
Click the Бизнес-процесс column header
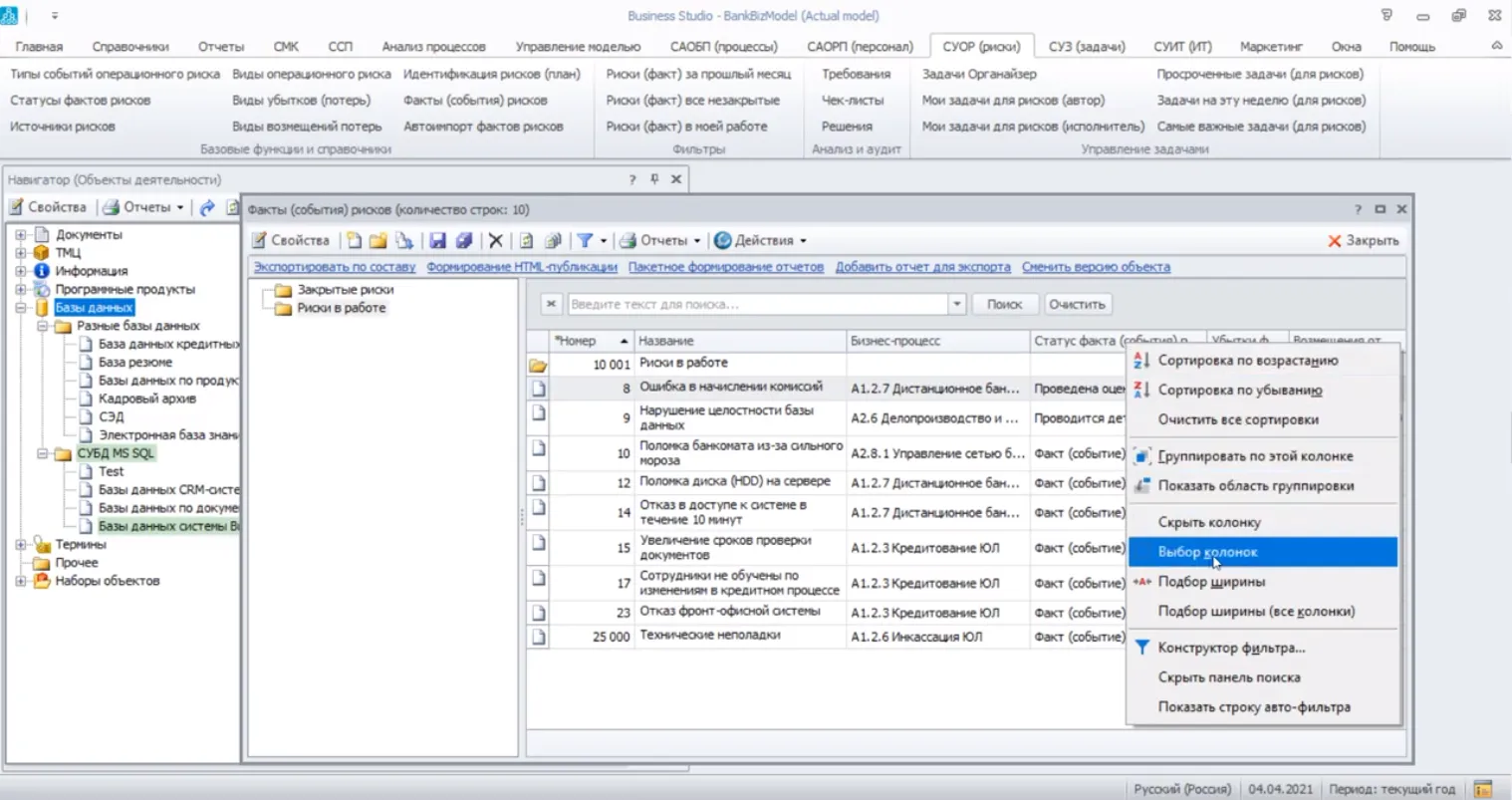937,341
